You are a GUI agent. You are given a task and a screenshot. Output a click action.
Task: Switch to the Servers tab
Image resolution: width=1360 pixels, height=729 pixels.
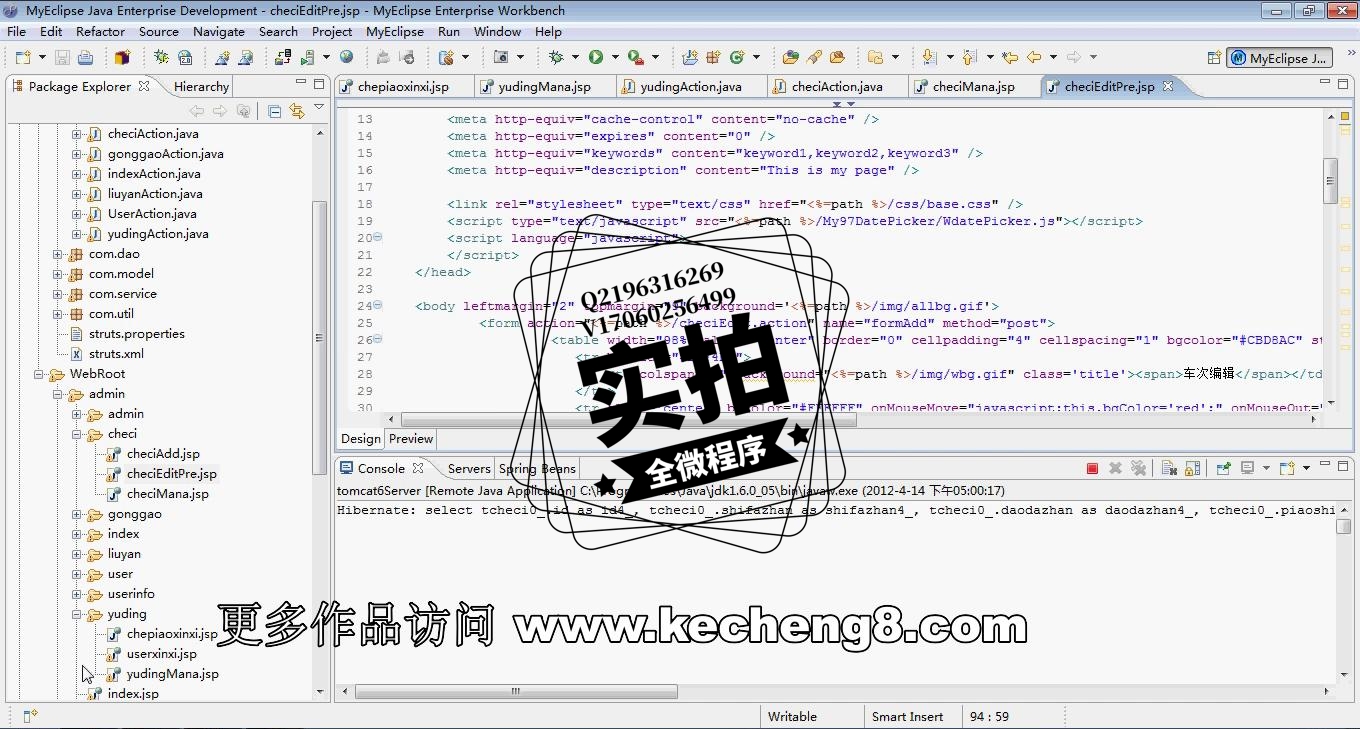pos(468,469)
